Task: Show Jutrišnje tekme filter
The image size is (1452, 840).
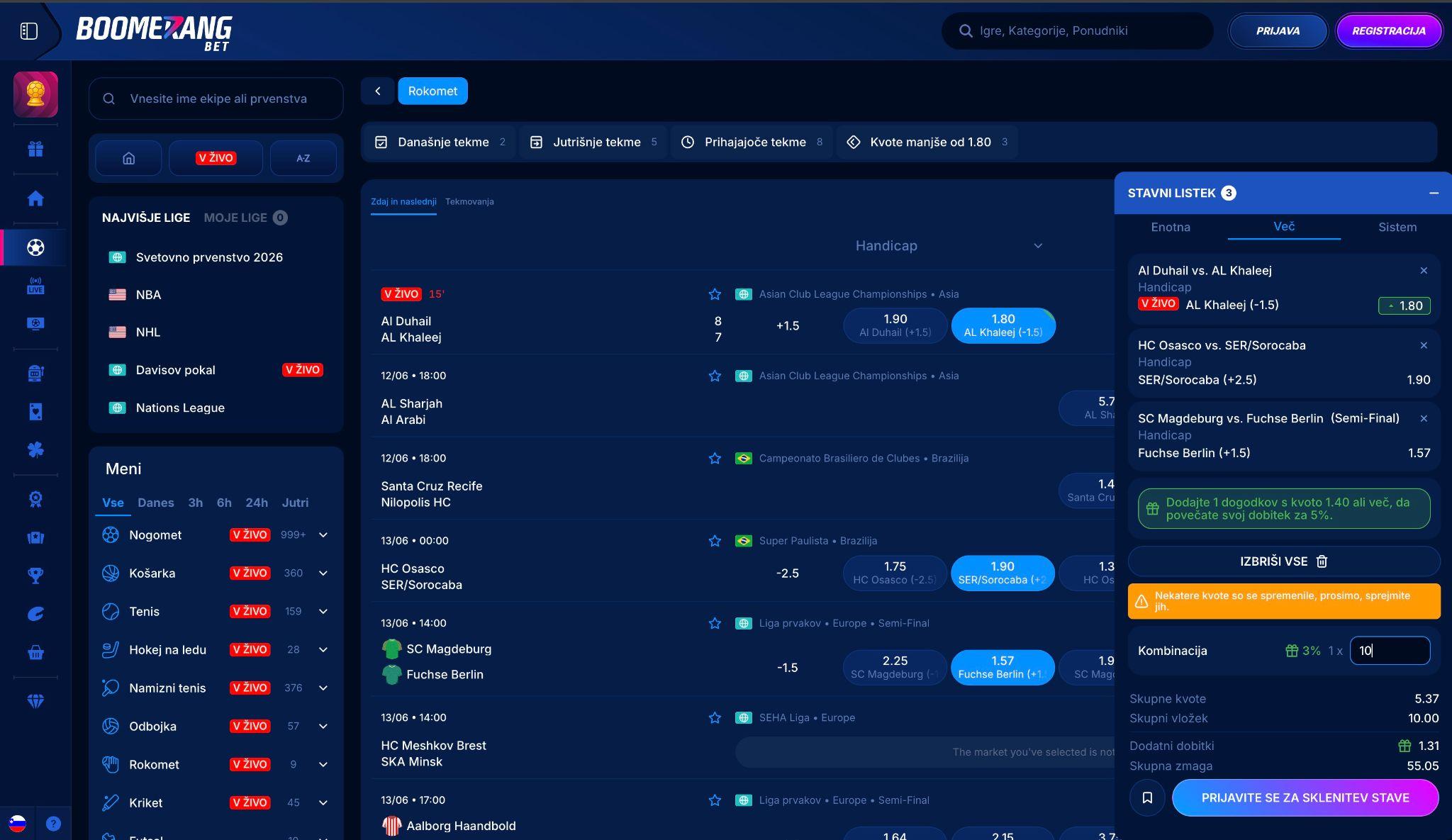Action: pyautogui.click(x=593, y=142)
